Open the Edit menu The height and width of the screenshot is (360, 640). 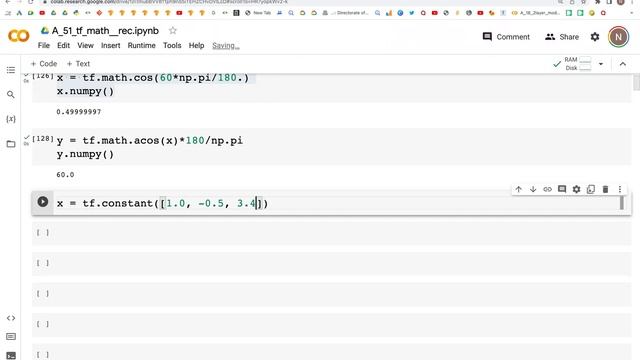63,45
